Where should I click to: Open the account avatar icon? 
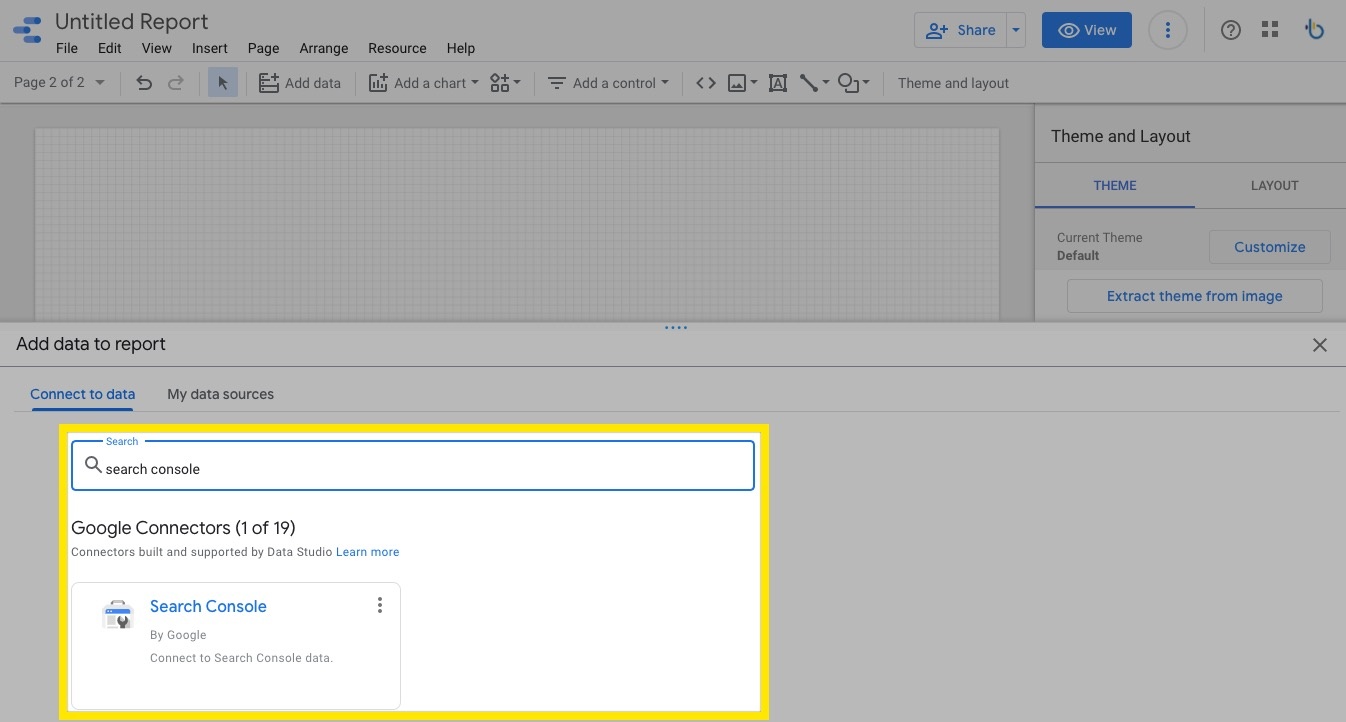1315,30
